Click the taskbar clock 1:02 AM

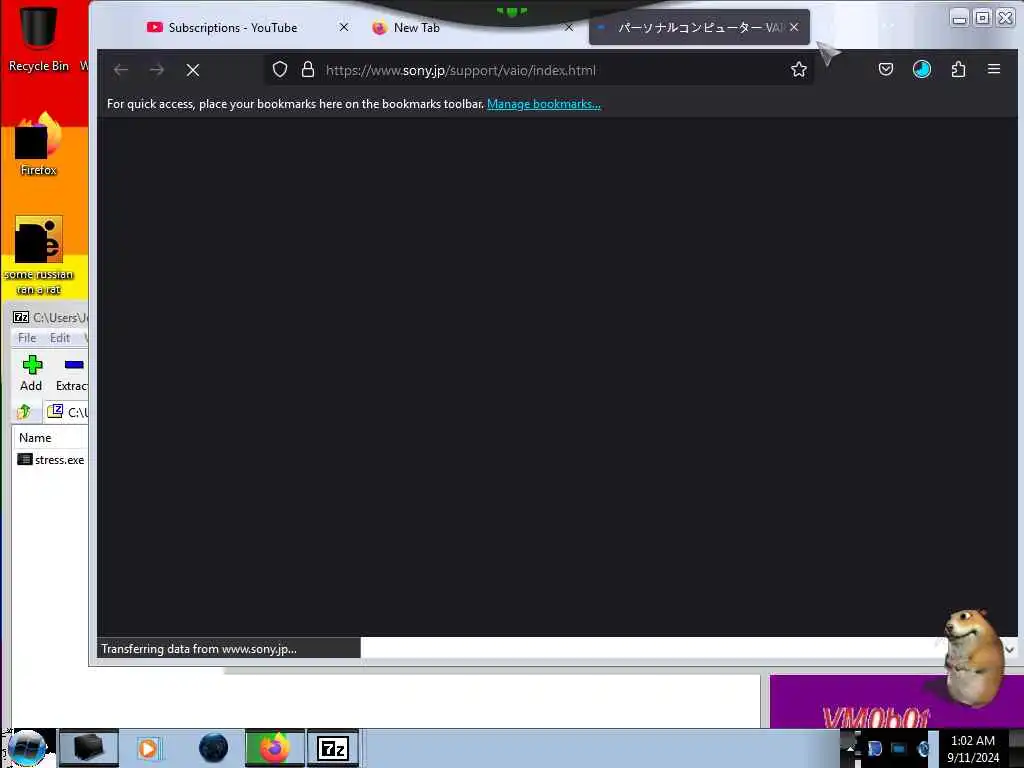click(973, 748)
